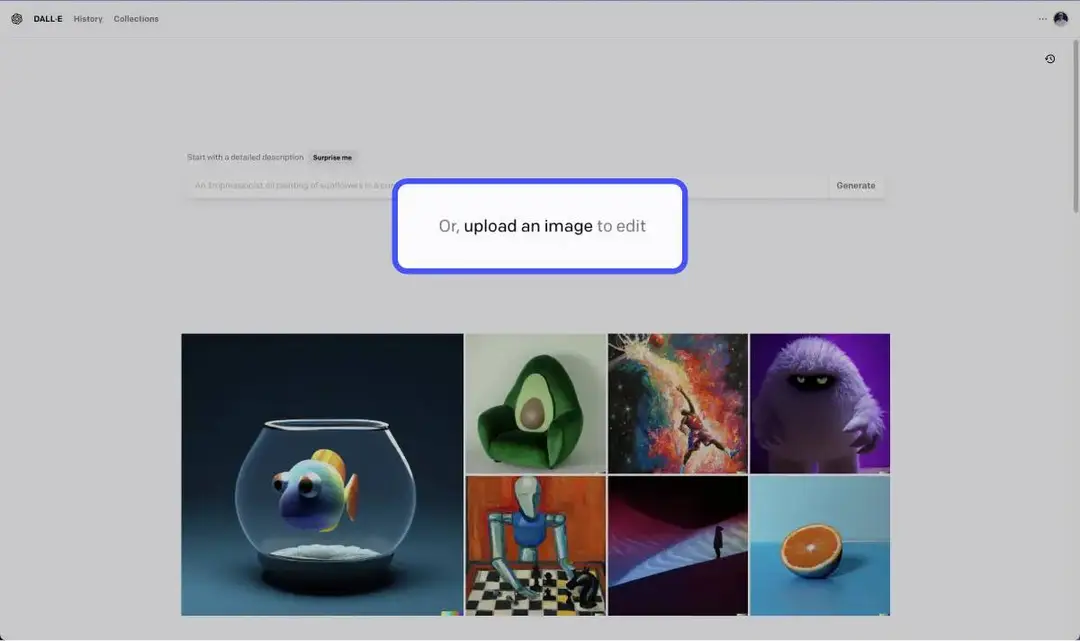1080x641 pixels.
Task: Focus the image description input field
Action: pyautogui.click(x=507, y=186)
